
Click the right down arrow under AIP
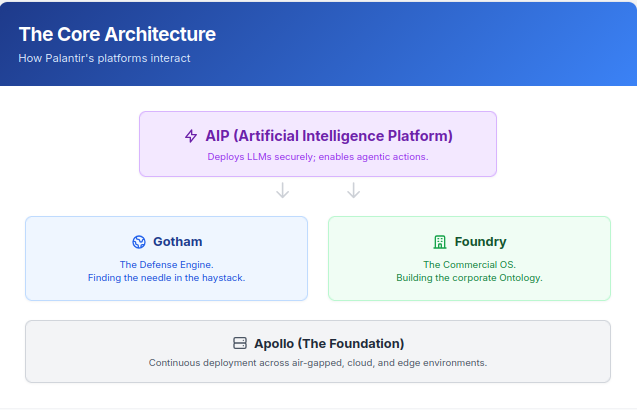tap(353, 190)
